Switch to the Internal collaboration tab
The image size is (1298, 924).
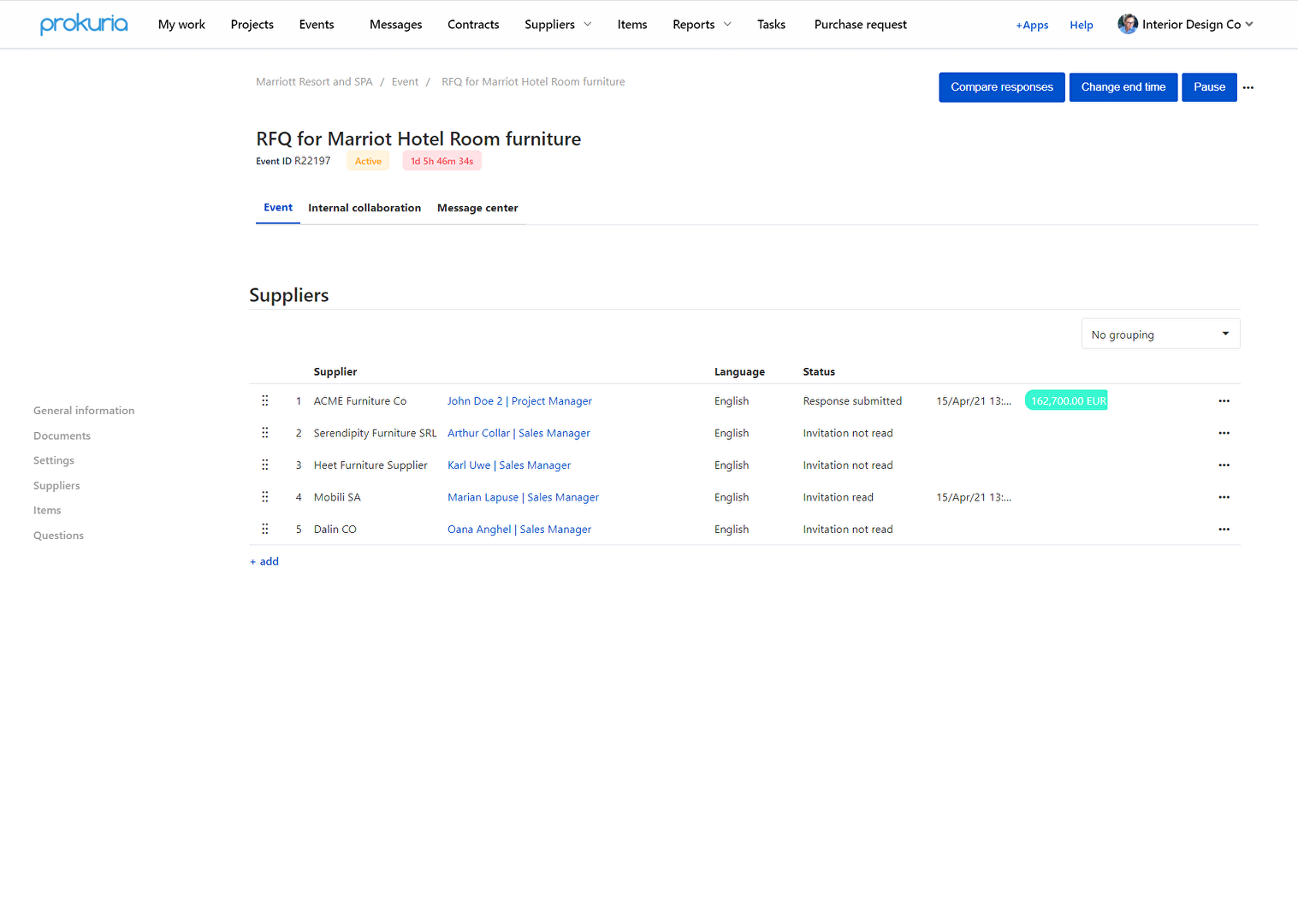(x=365, y=208)
